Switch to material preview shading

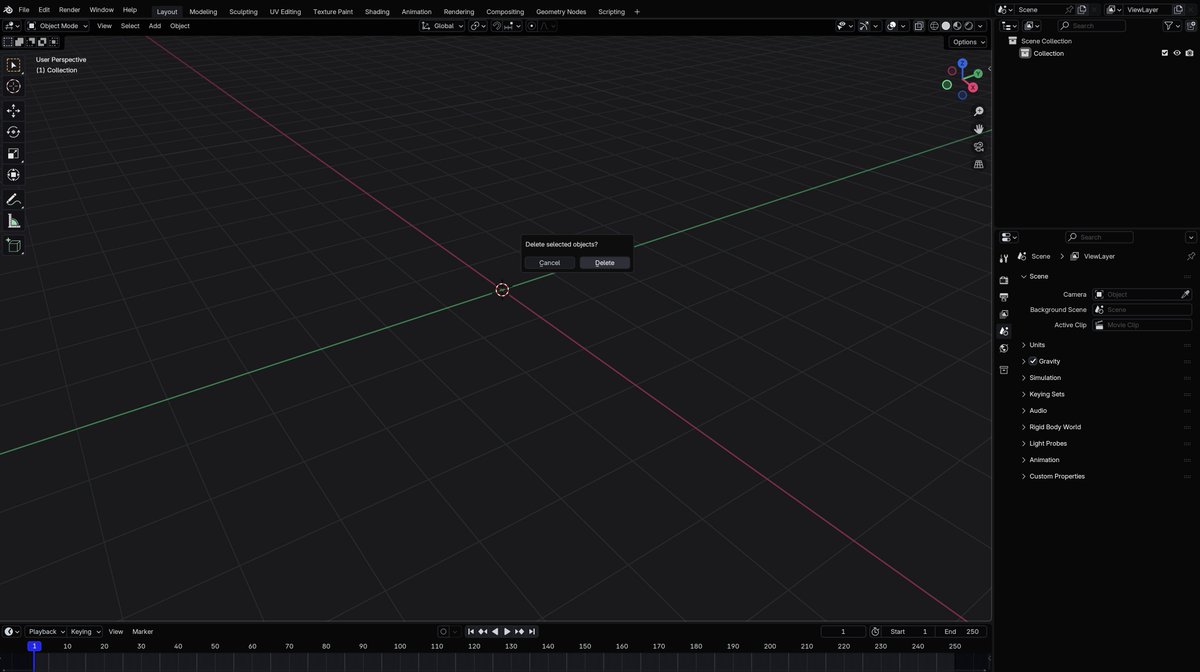(x=957, y=26)
